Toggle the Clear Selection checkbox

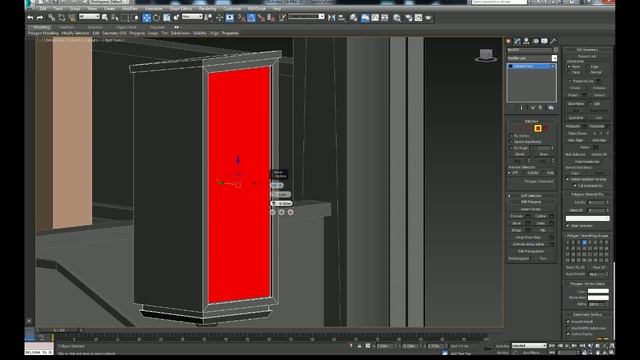pos(568,226)
